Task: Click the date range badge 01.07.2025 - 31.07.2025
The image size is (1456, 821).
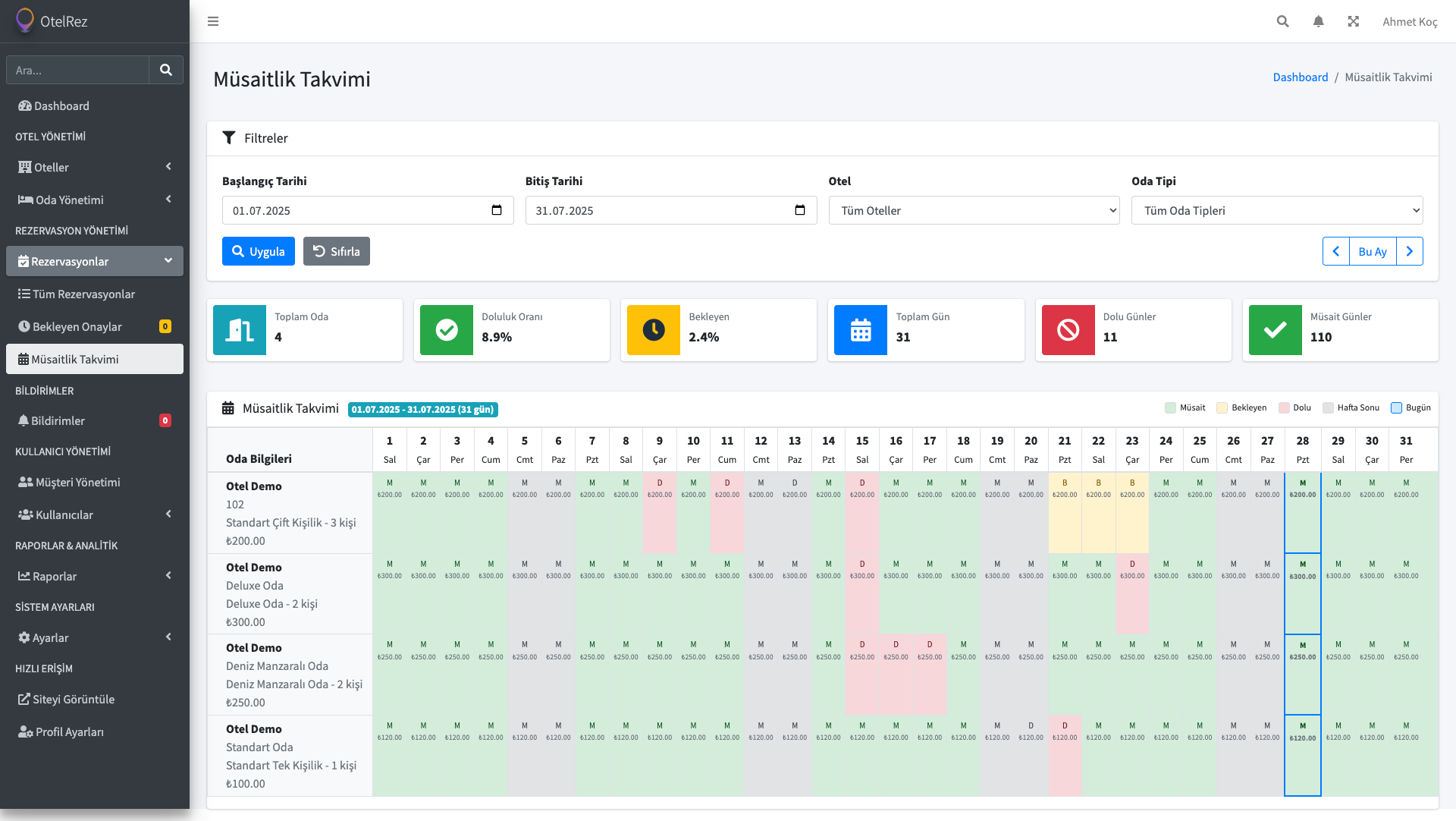Action: (x=423, y=410)
